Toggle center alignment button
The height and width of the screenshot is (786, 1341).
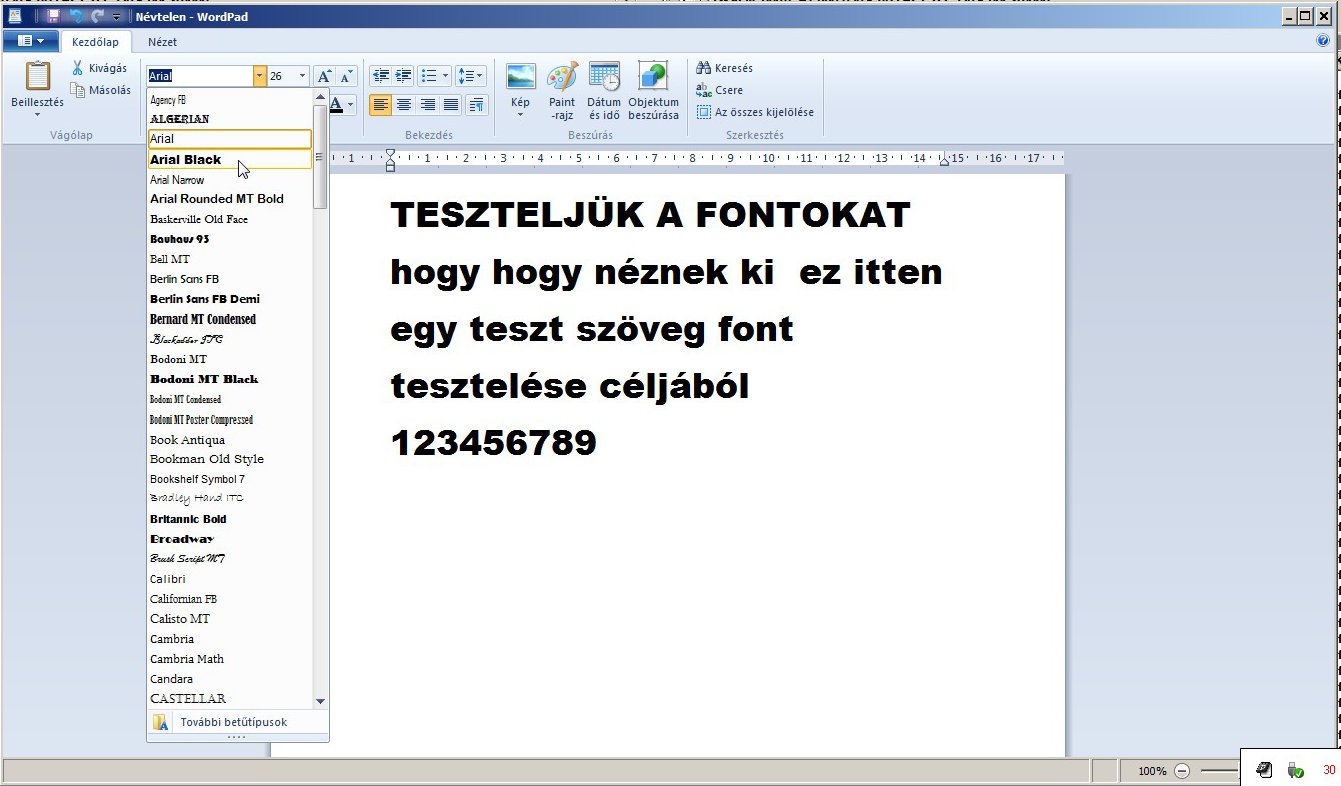coord(404,104)
